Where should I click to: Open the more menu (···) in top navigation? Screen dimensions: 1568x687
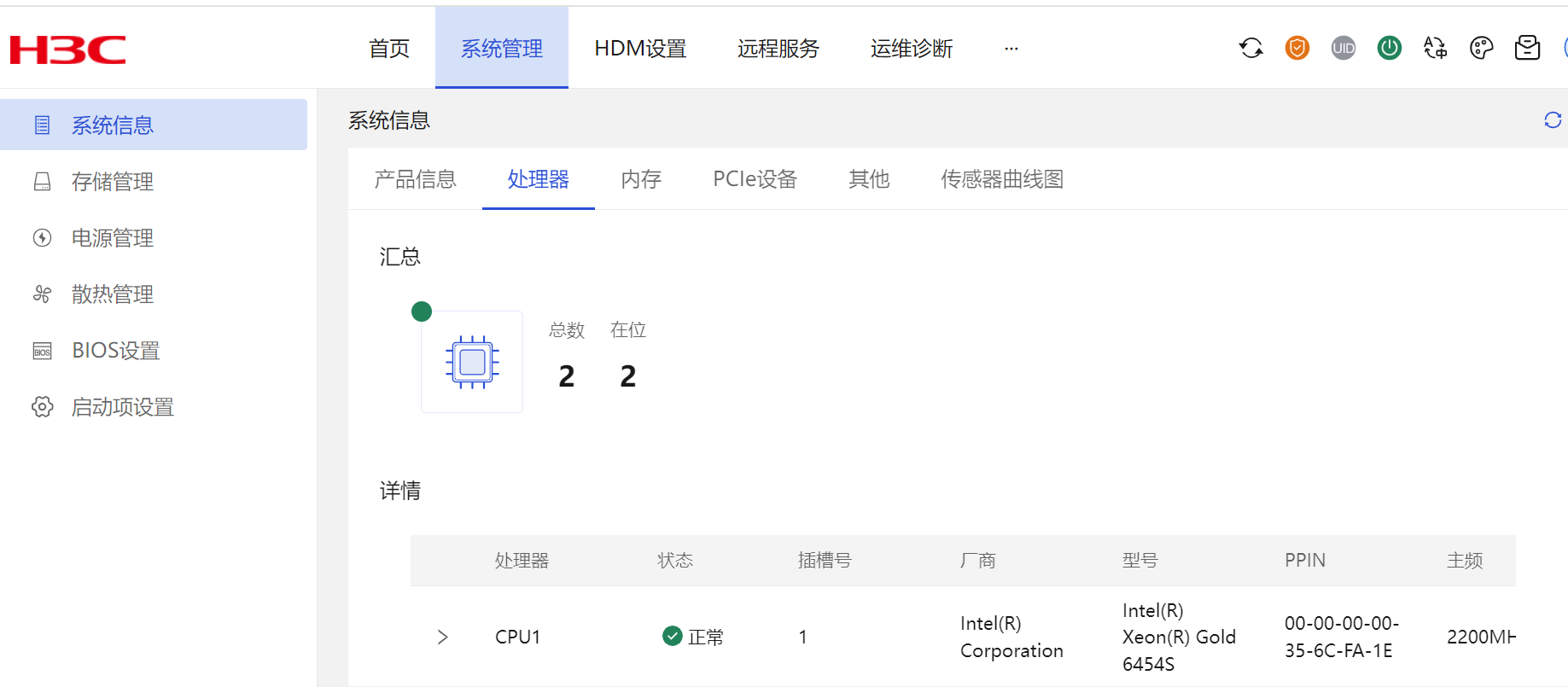tap(1011, 49)
